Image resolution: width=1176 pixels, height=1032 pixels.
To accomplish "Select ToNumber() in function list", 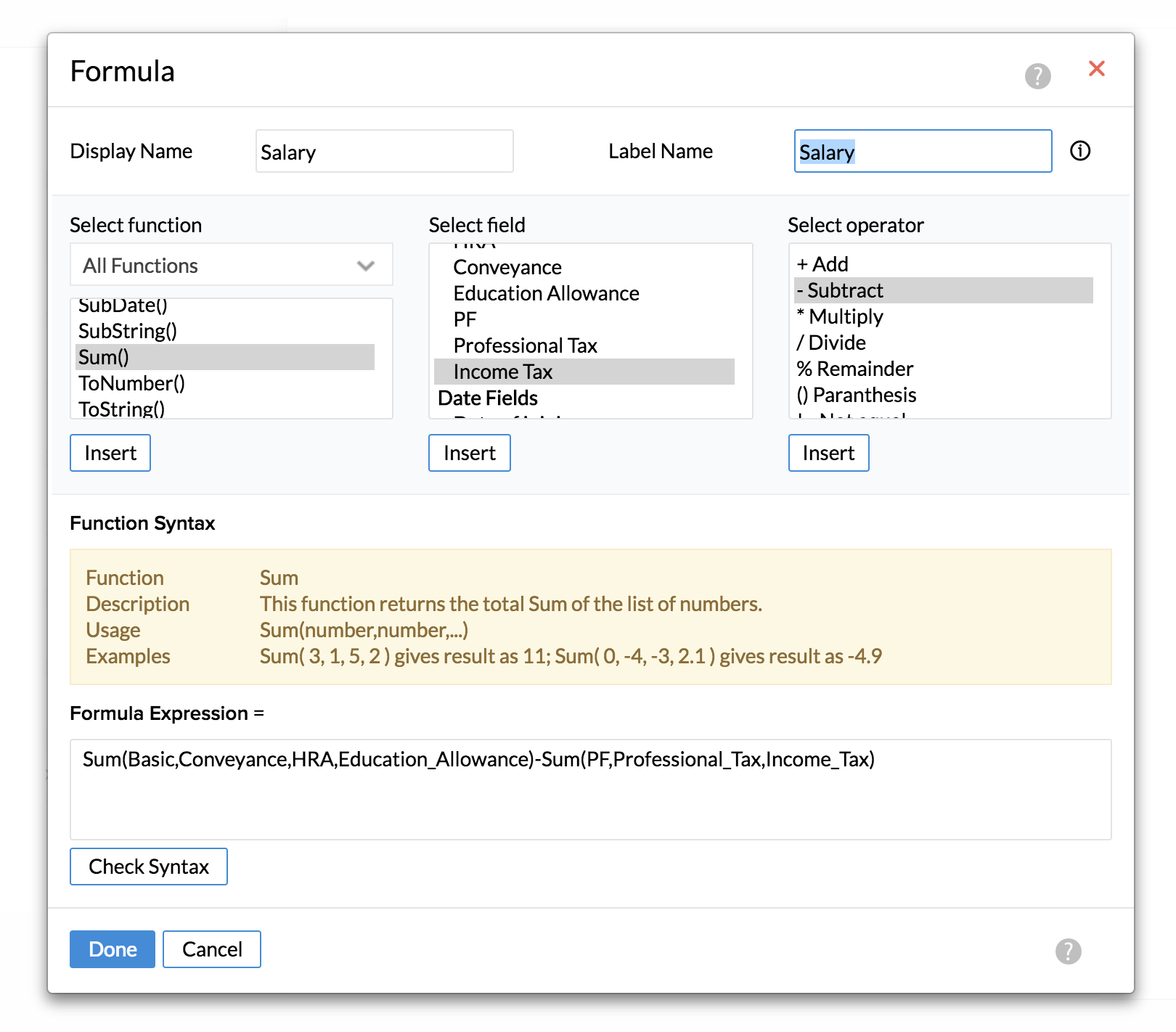I will 131,383.
